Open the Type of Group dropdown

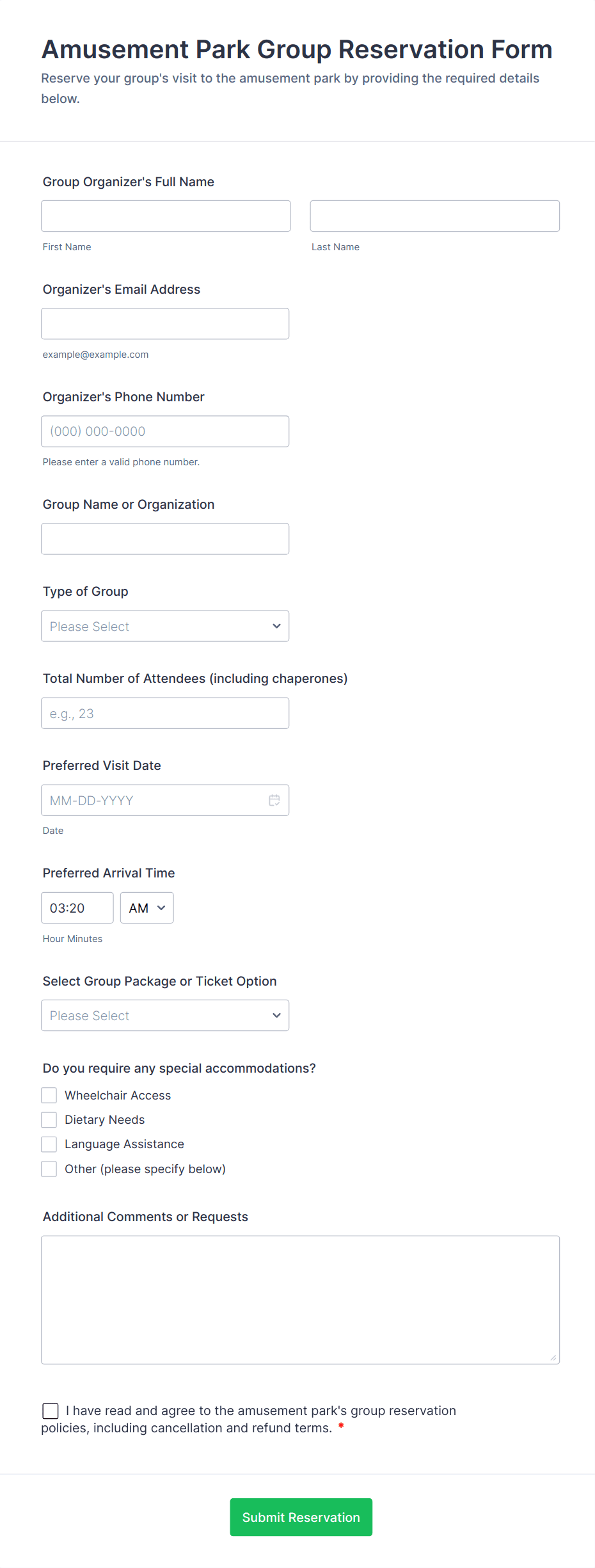pyautogui.click(x=165, y=626)
